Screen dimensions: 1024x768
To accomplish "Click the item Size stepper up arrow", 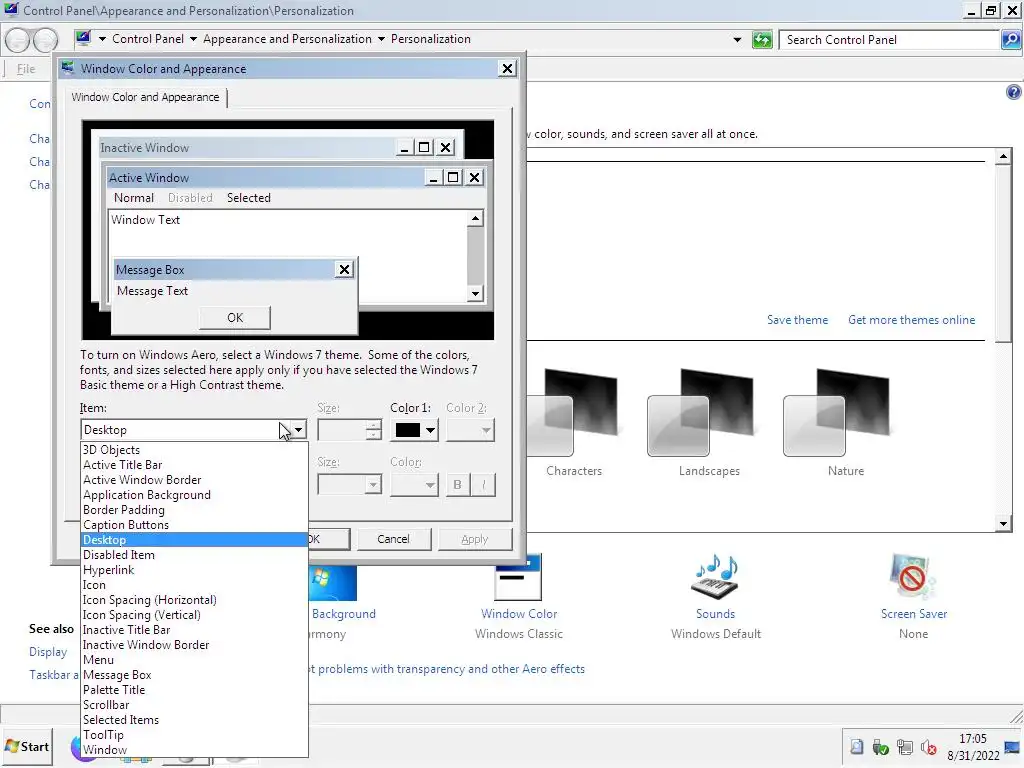I will 374,425.
